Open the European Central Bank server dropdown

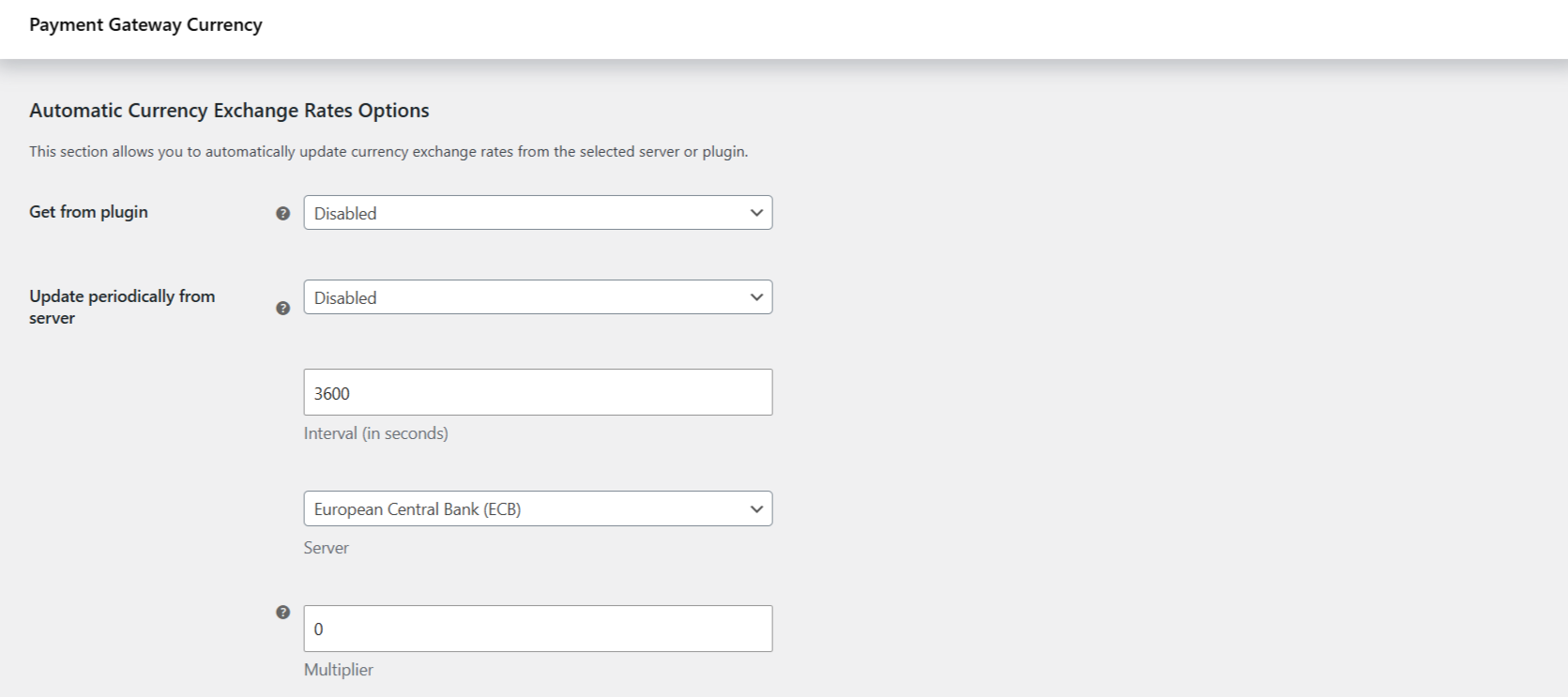[x=538, y=508]
